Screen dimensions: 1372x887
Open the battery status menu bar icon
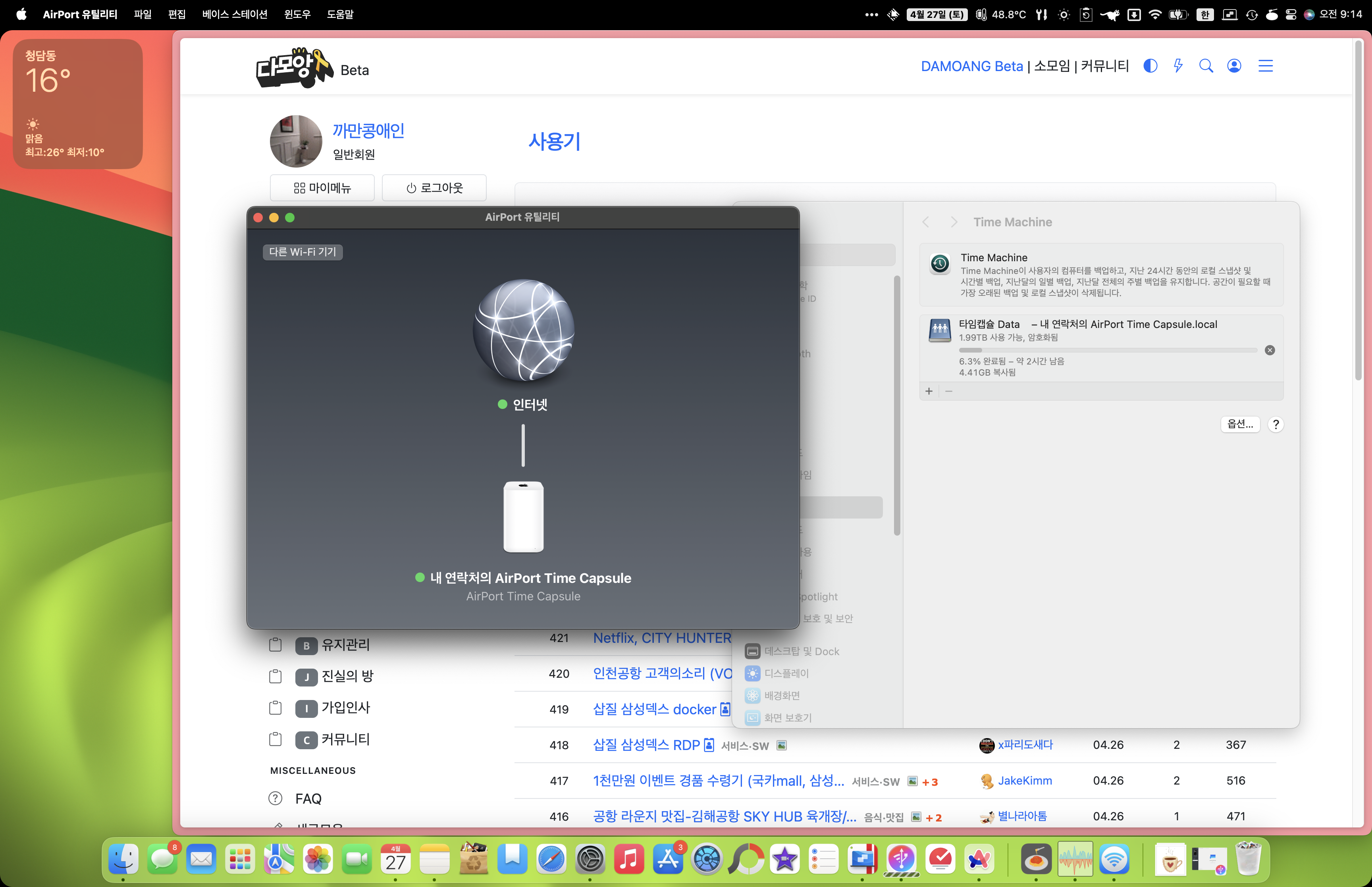pyautogui.click(x=1178, y=14)
